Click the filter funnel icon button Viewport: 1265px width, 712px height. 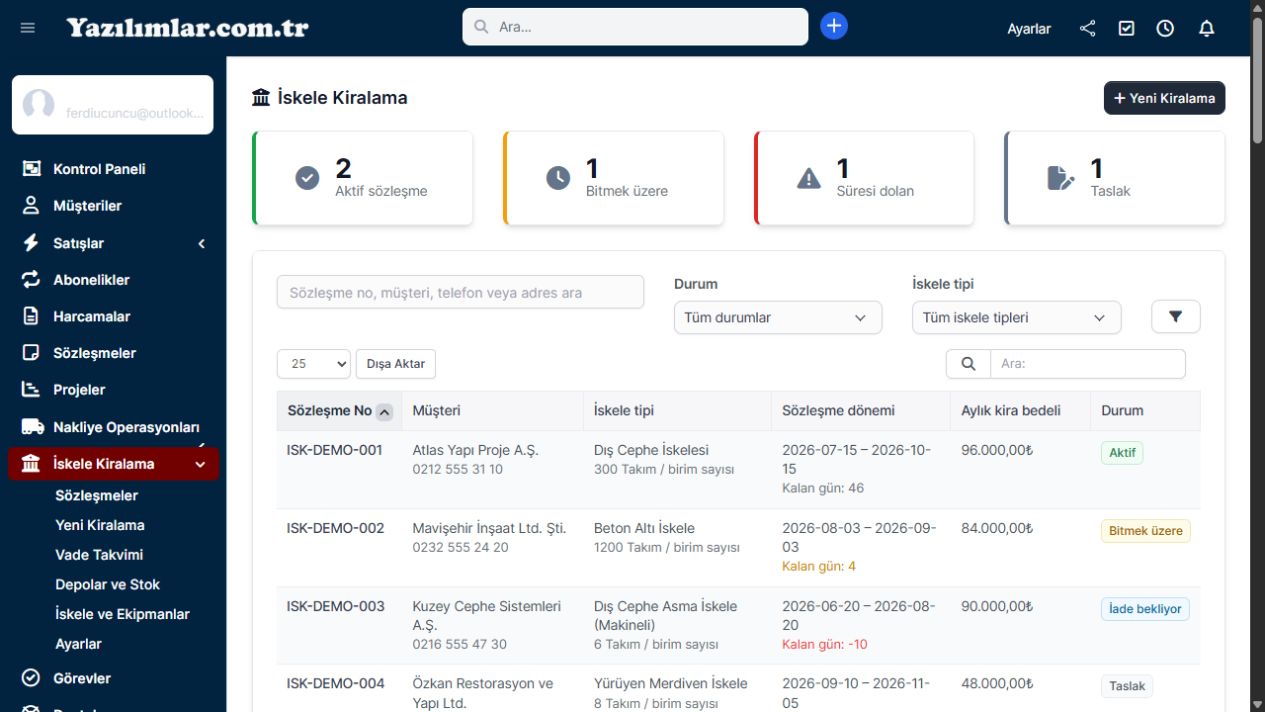click(x=1176, y=317)
